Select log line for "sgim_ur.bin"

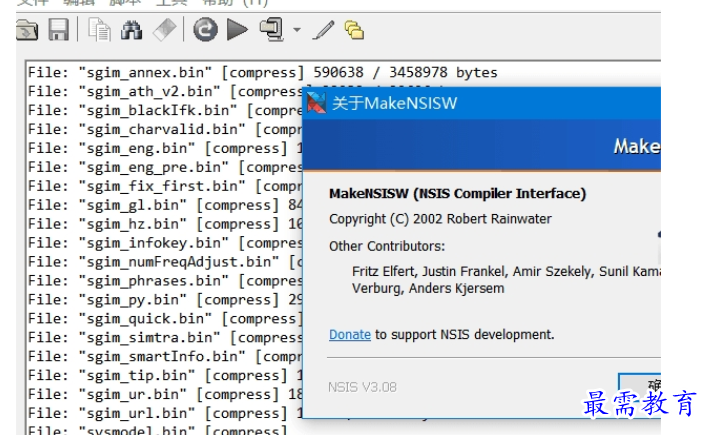tap(165, 394)
